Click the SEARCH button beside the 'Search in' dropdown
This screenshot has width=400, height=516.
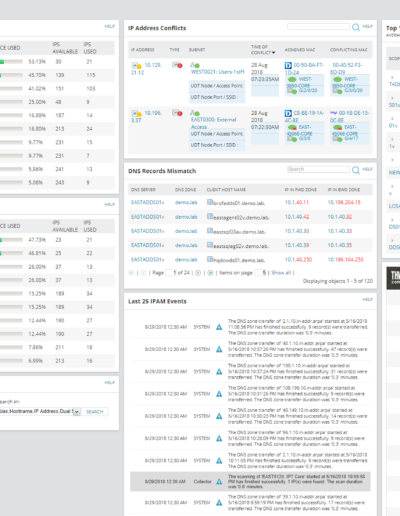[95, 412]
